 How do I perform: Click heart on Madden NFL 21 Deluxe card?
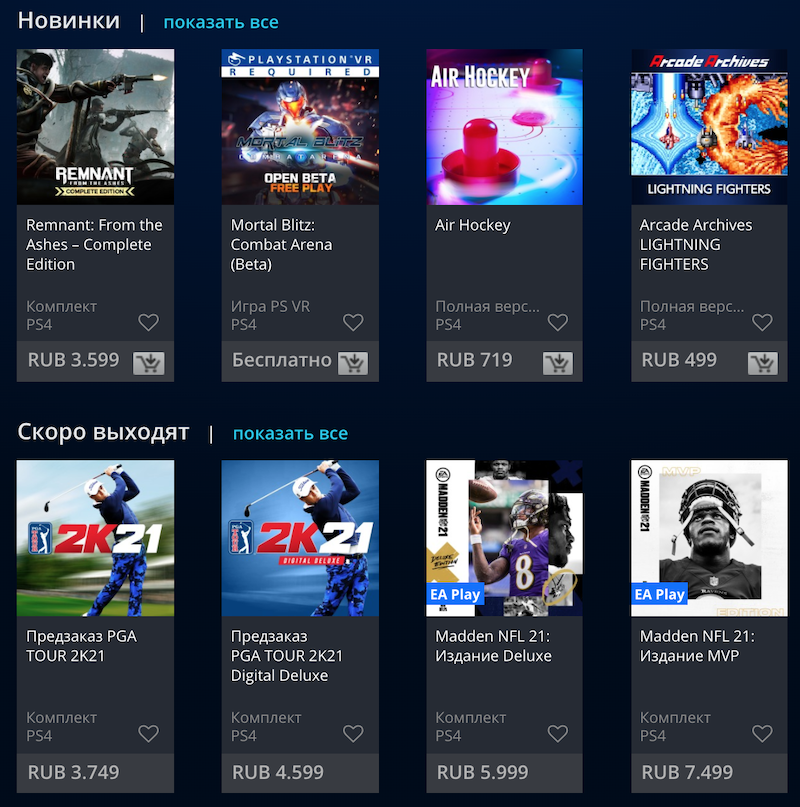pyautogui.click(x=558, y=733)
